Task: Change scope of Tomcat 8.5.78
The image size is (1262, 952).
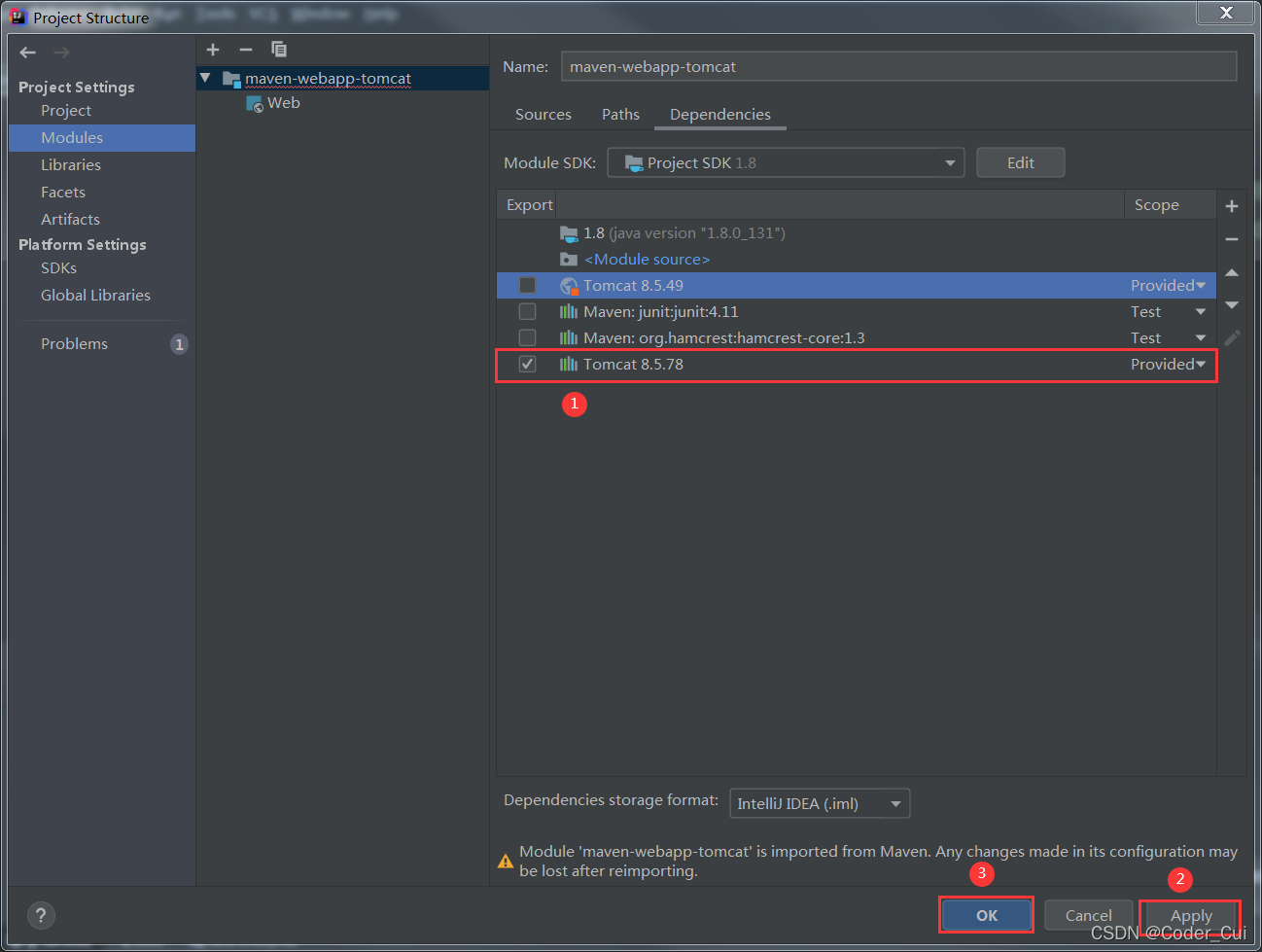Action: click(1168, 364)
